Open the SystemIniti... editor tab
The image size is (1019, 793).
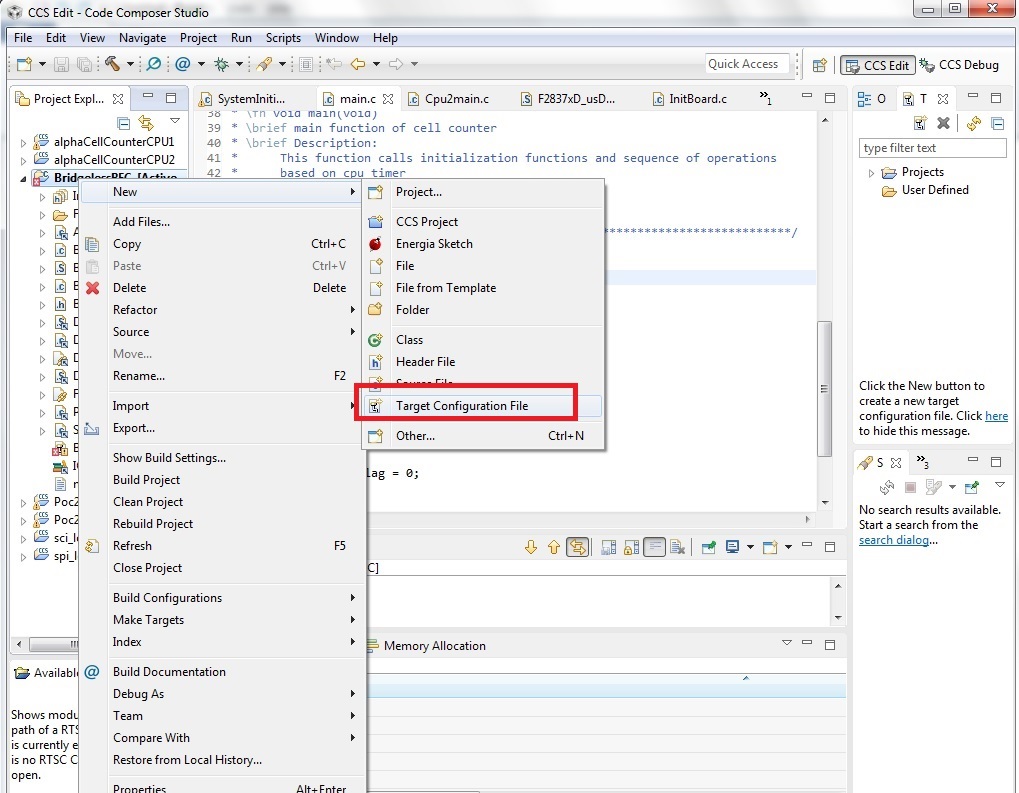pyautogui.click(x=243, y=99)
